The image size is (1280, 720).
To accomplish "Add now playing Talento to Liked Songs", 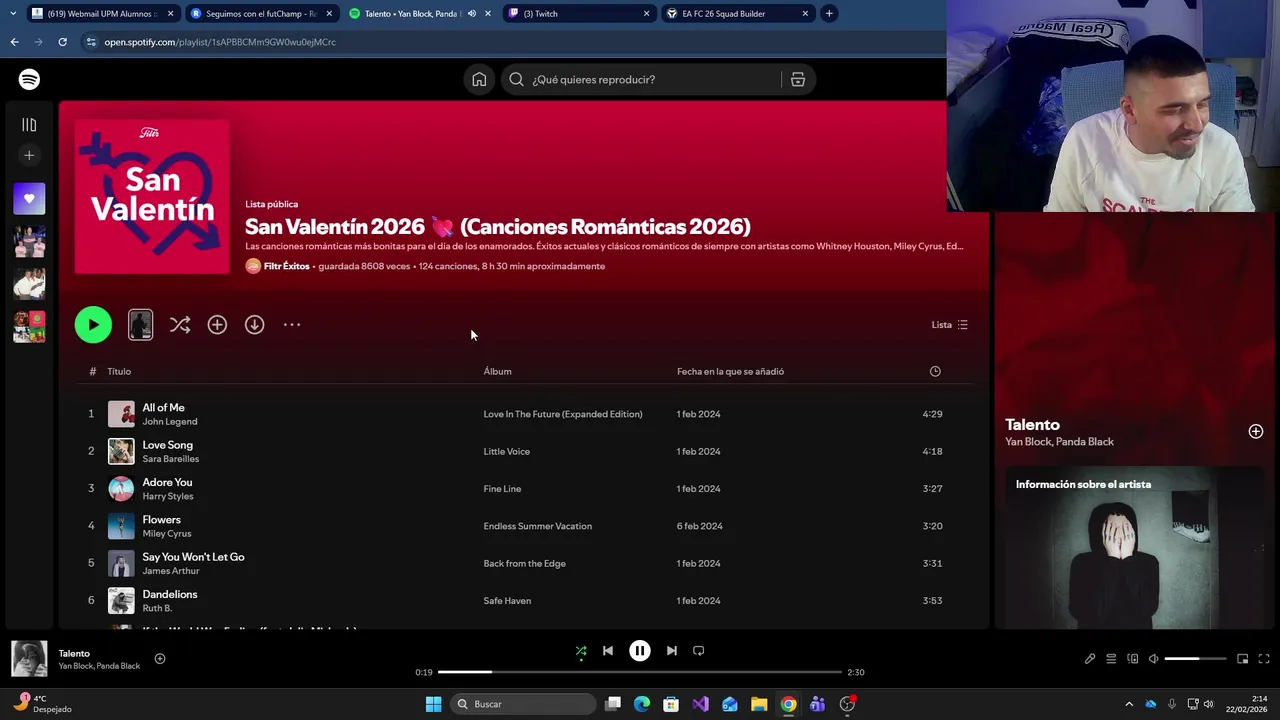I will pyautogui.click(x=159, y=658).
